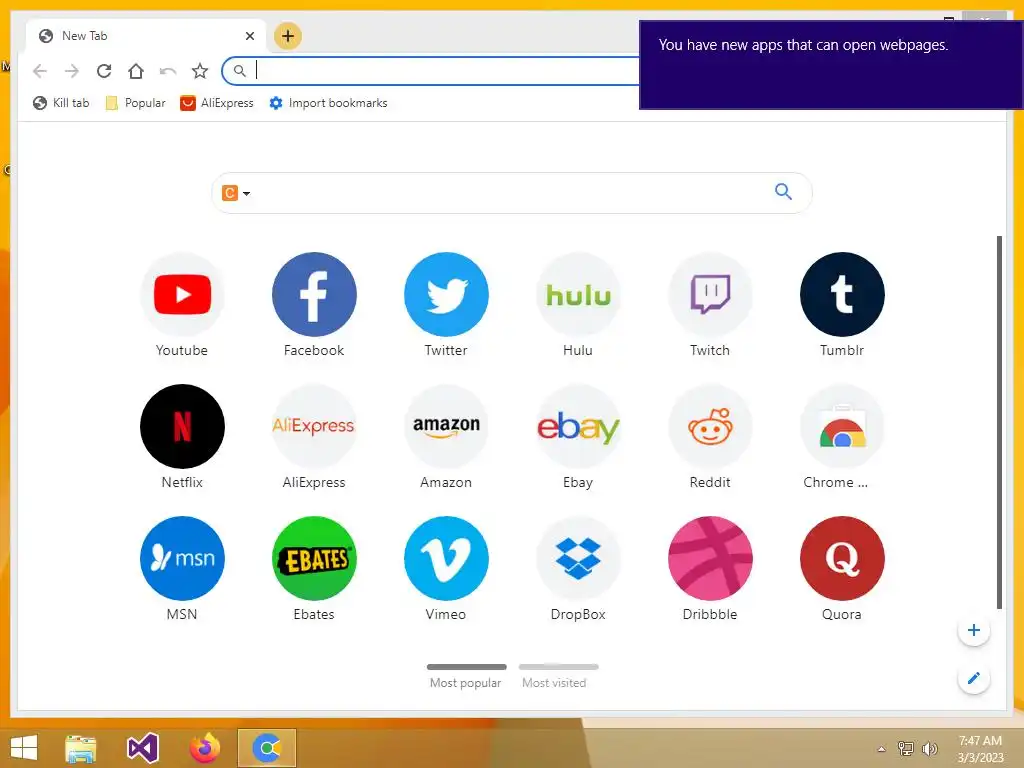The height and width of the screenshot is (768, 1024).
Task: Open the taskbar clock showing 7:47 AM
Action: tap(980, 749)
